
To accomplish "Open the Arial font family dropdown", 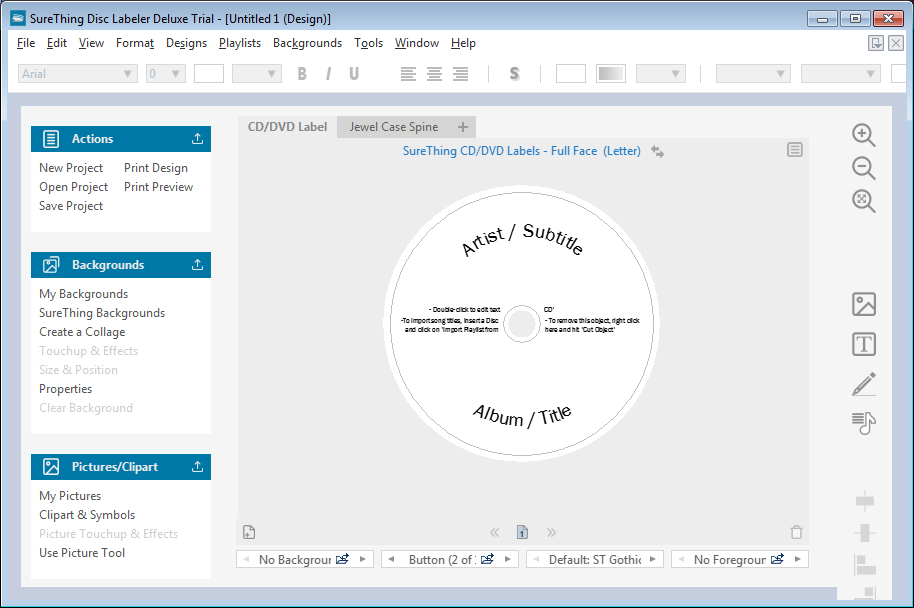I will [77, 73].
